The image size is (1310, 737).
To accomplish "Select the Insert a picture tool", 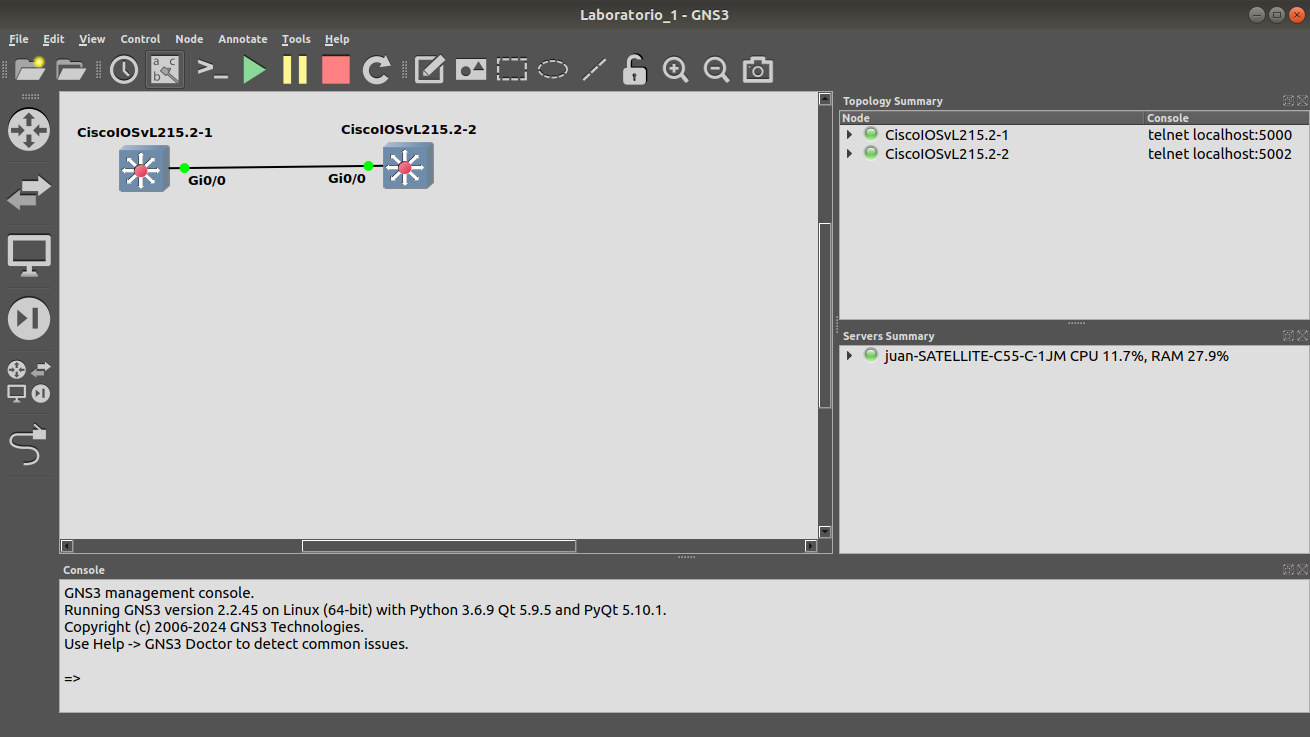I will (x=471, y=69).
